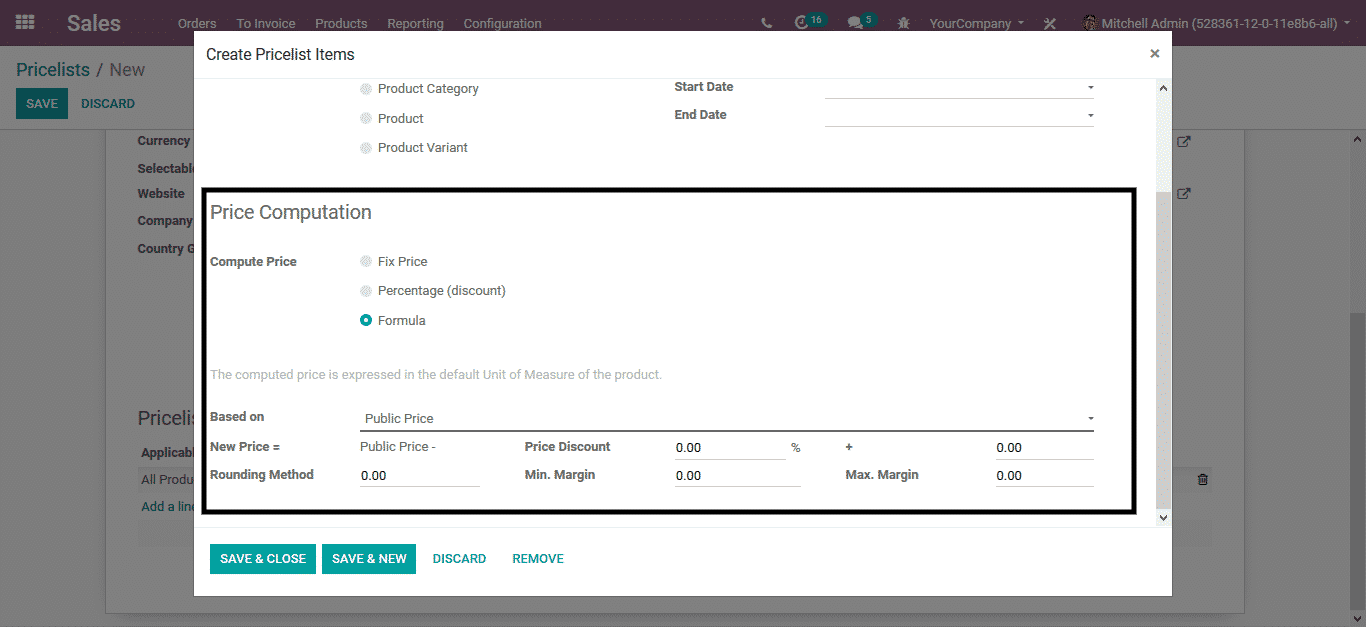
Task: Open the conversations chat icon showing 5
Action: 855,23
